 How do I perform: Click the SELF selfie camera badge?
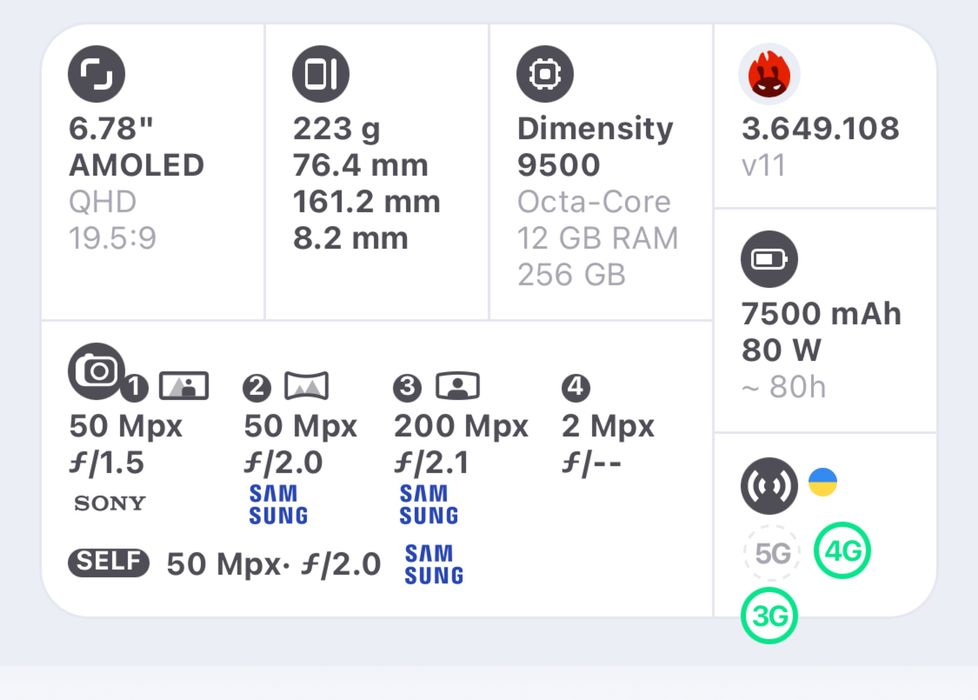[109, 564]
